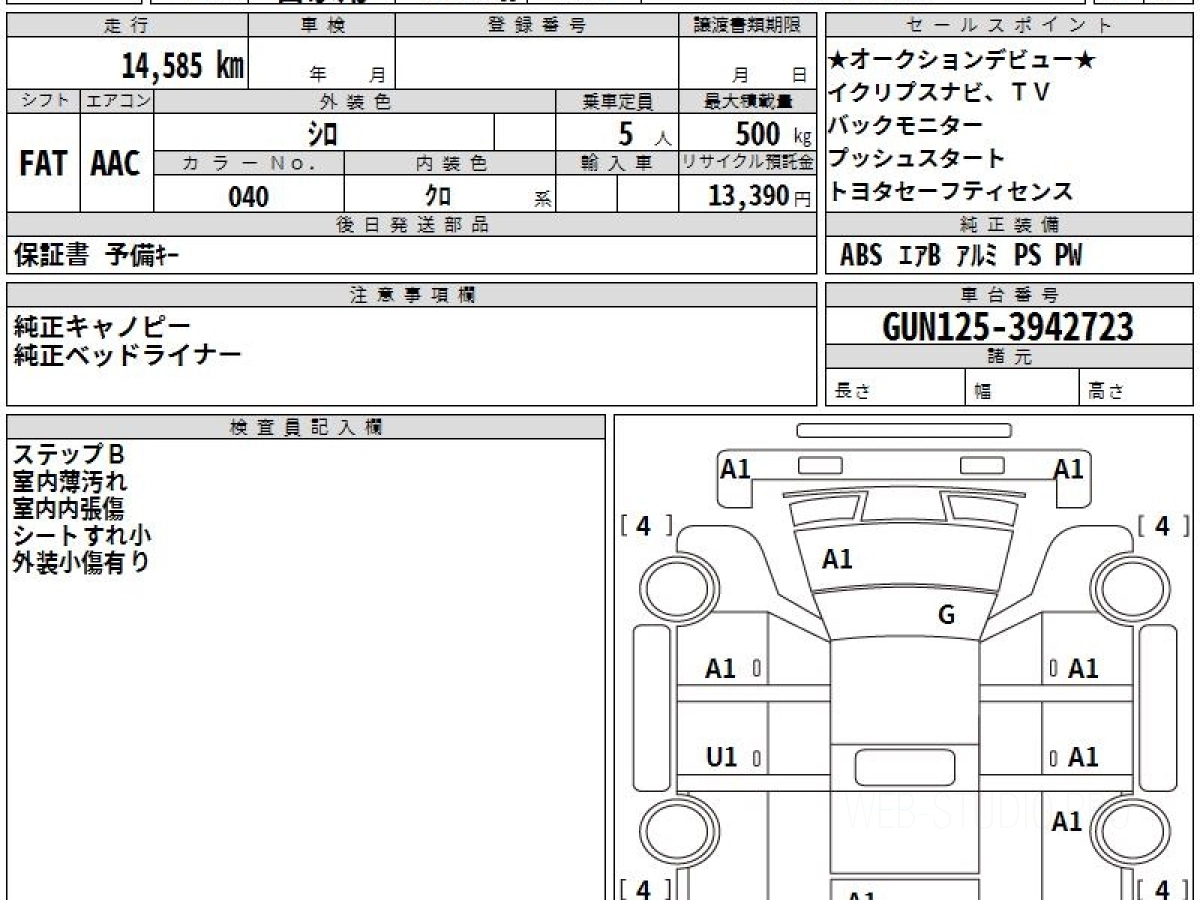This screenshot has height=900, width=1200.
Task: Click the 車検 header cell
Action: pos(322,26)
